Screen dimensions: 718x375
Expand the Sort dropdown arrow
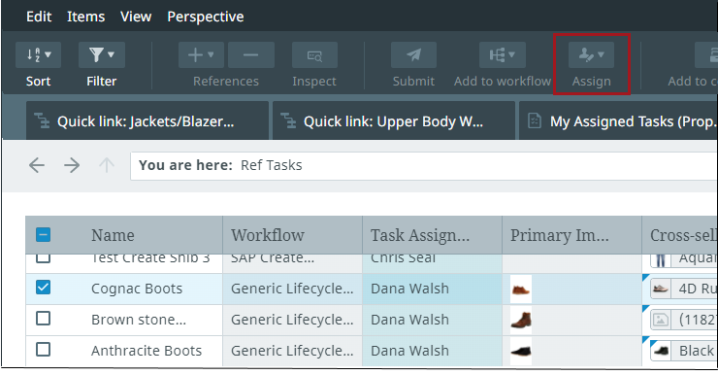pyautogui.click(x=48, y=55)
